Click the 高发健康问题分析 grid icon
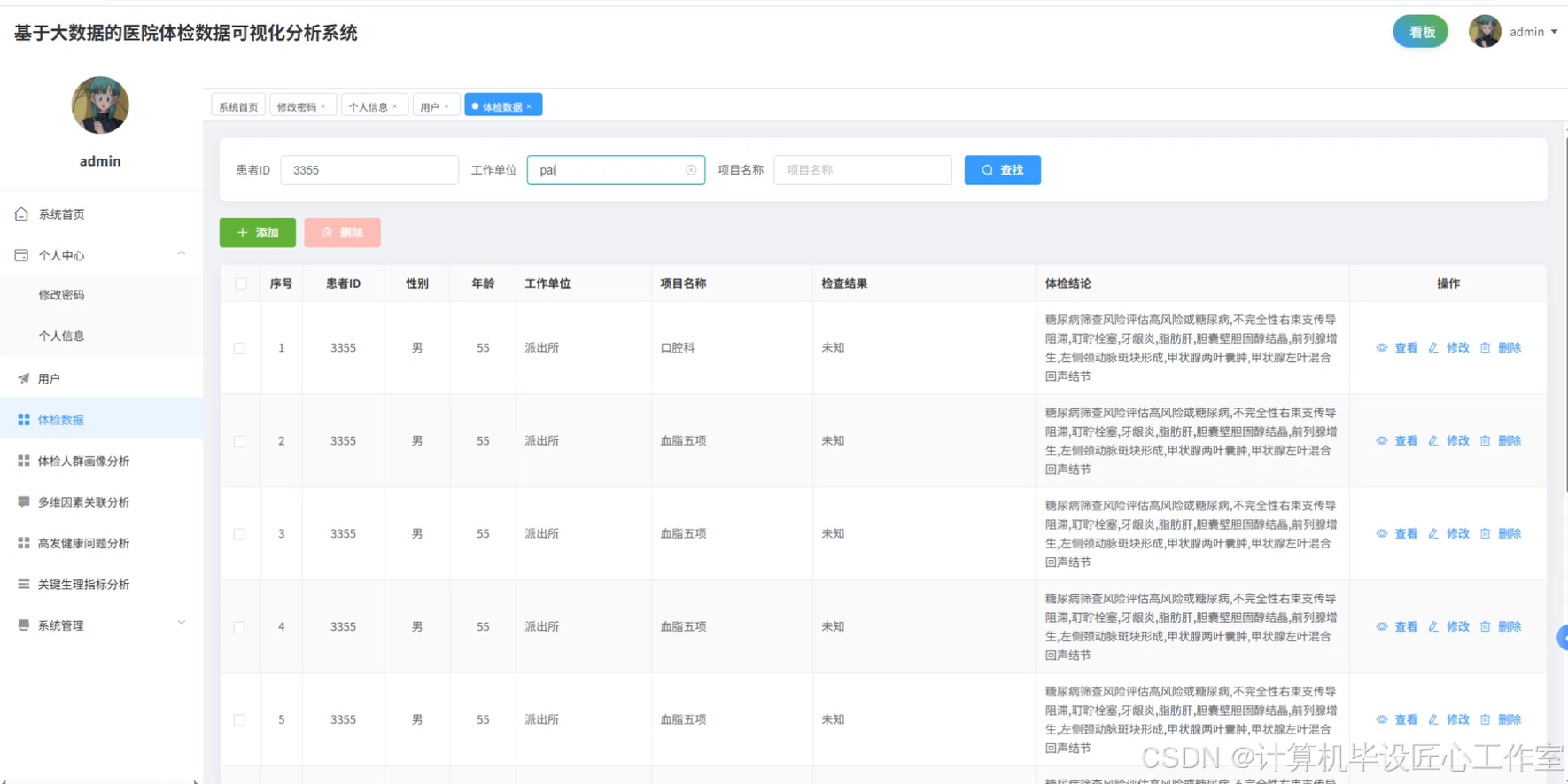Viewport: 1568px width, 784px height. pyautogui.click(x=23, y=543)
